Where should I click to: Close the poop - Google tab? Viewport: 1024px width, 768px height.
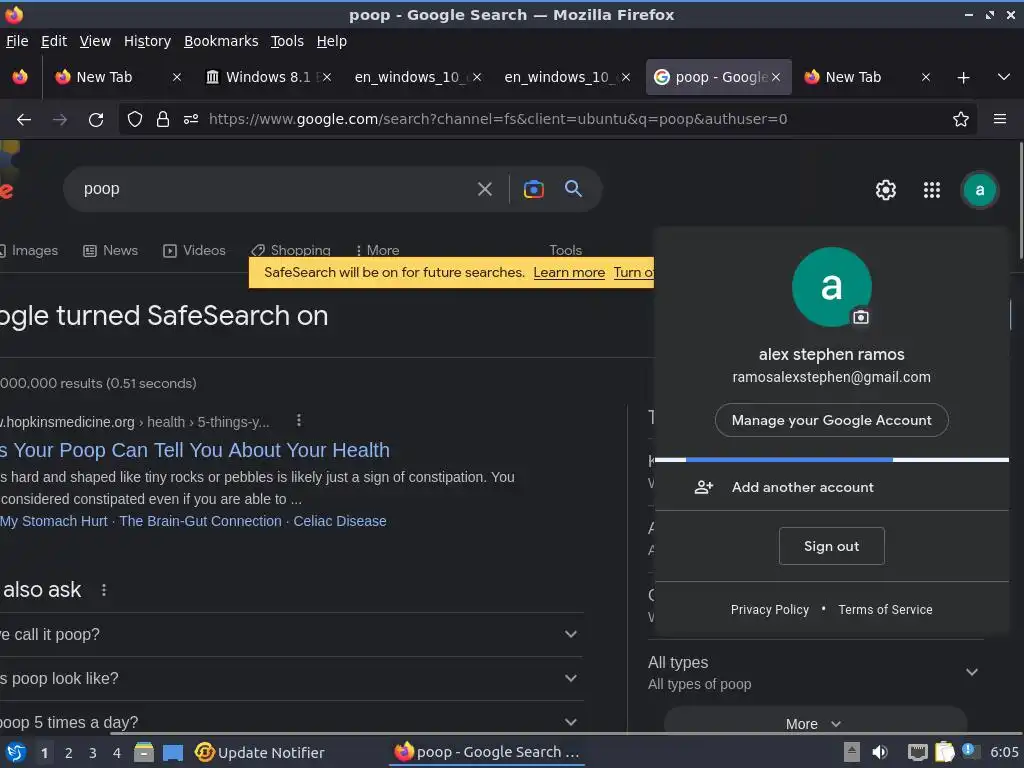tap(776, 77)
